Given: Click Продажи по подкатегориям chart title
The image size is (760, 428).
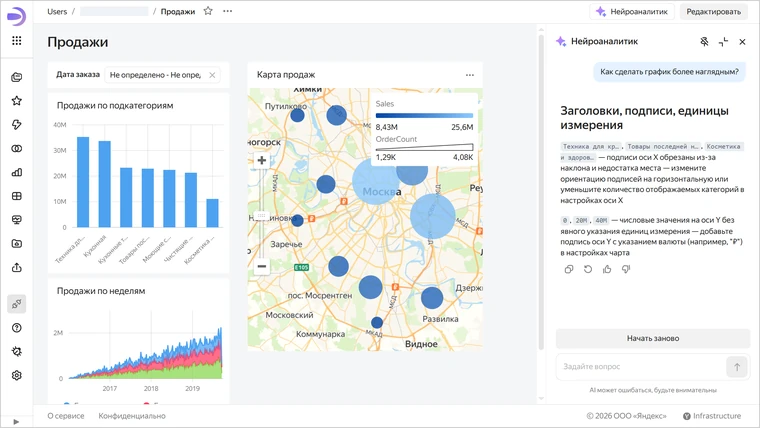Looking at the screenshot, I should click(115, 105).
